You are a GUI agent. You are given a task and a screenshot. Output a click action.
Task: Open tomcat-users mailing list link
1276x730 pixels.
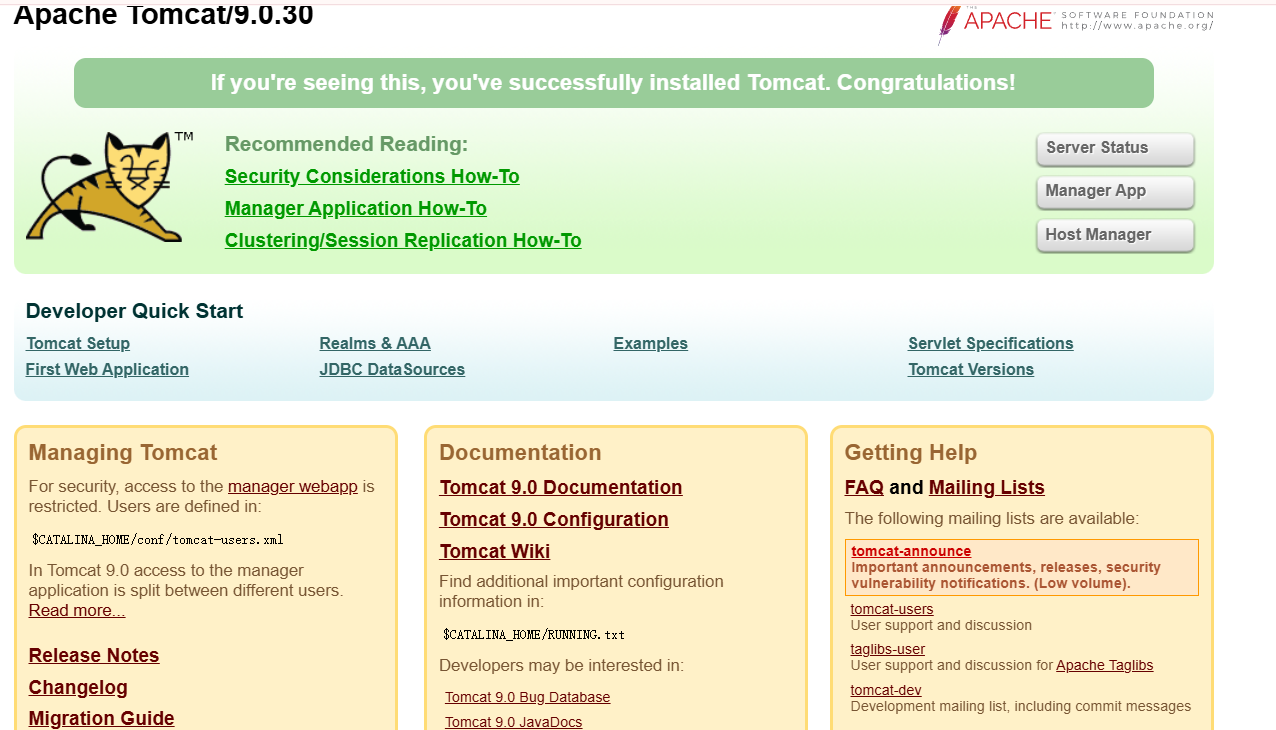tap(892, 609)
